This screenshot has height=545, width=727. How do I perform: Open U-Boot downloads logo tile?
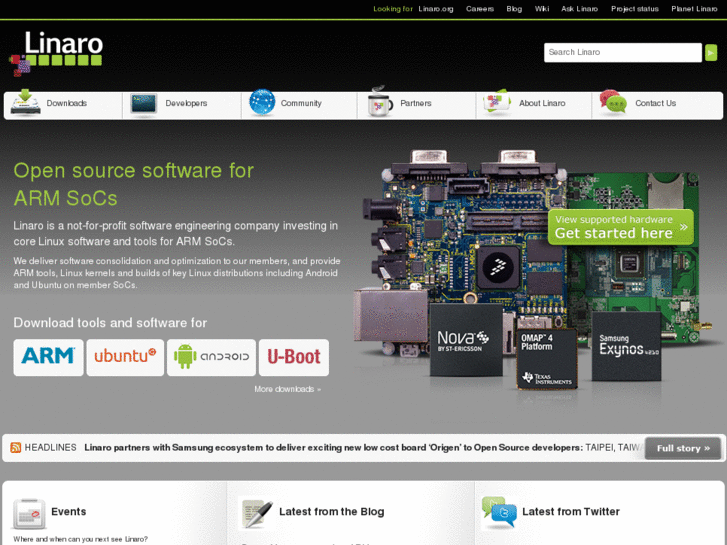[294, 357]
